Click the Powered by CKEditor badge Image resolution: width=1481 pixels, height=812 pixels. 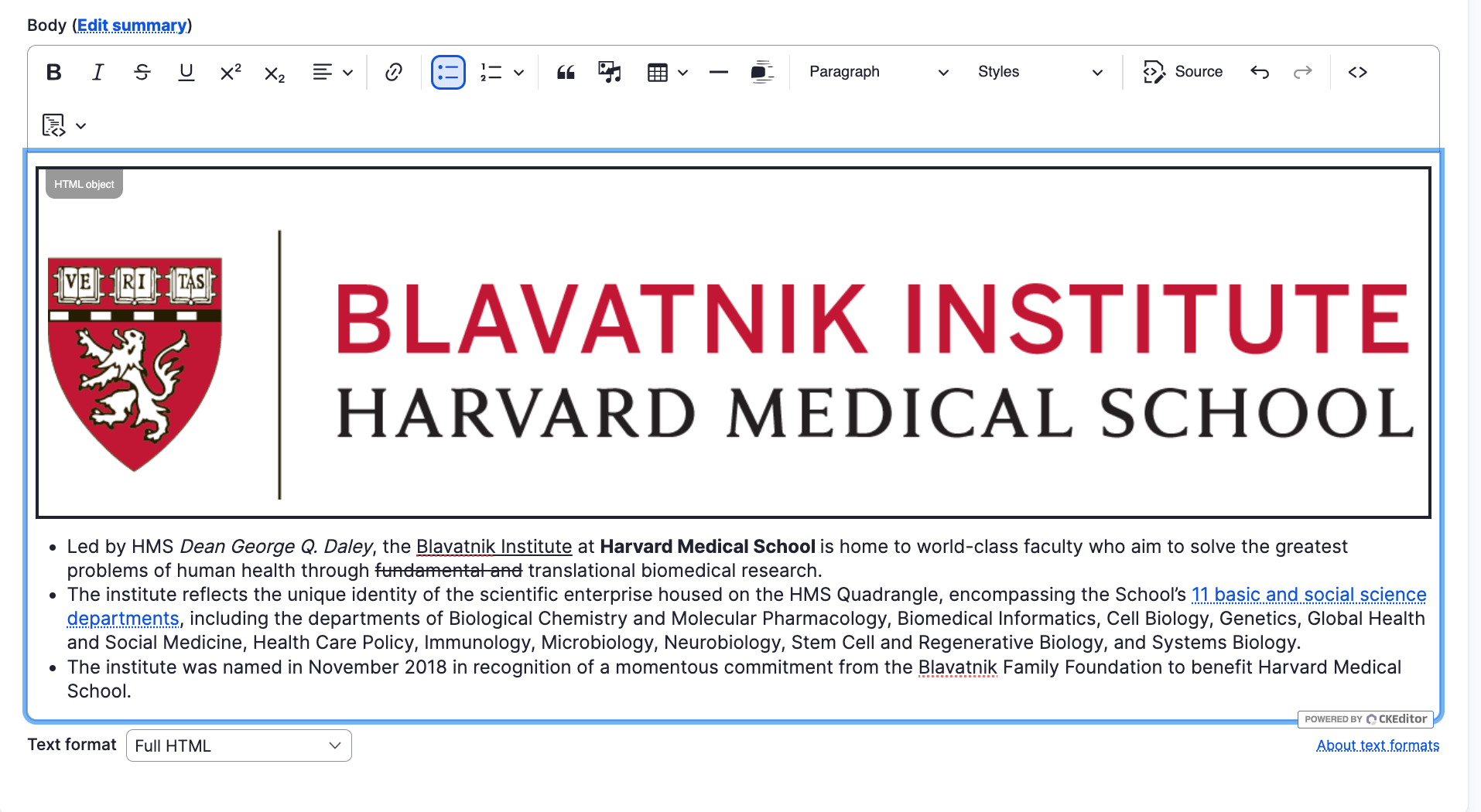click(1365, 719)
